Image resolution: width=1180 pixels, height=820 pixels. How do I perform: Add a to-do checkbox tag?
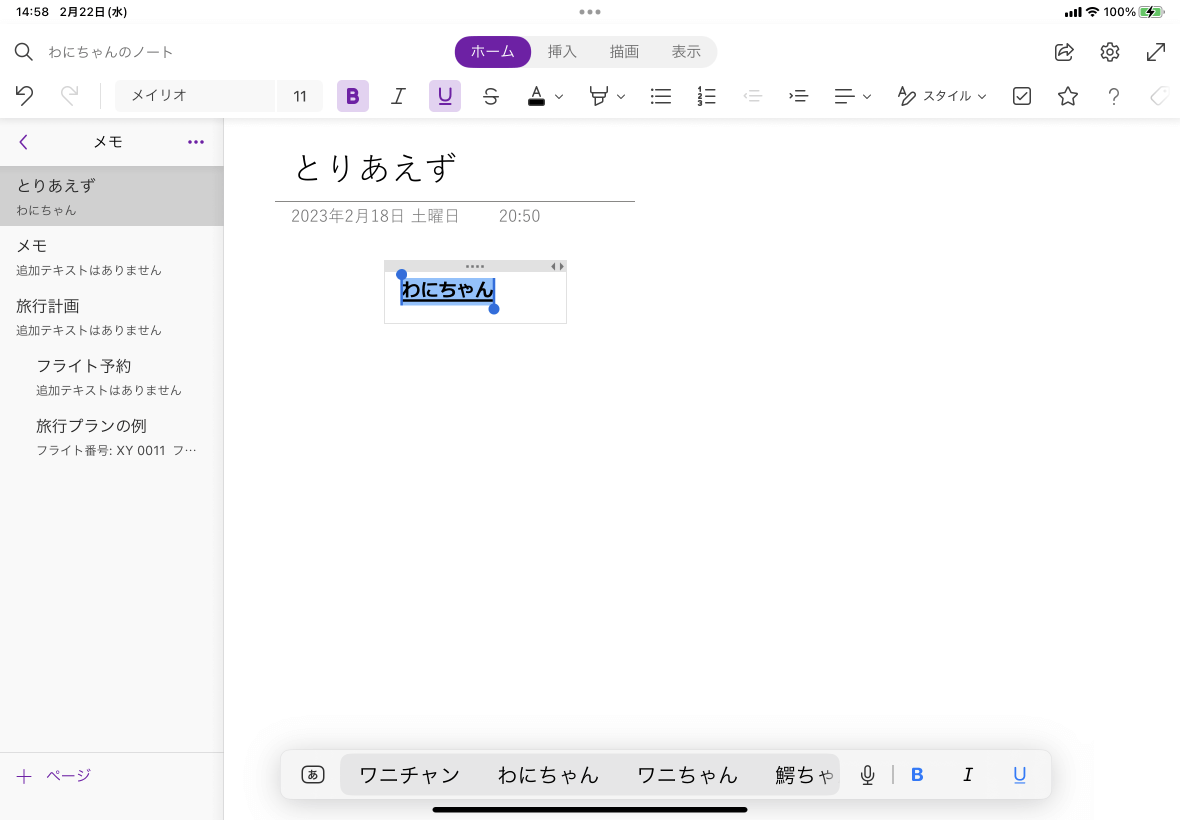1022,96
